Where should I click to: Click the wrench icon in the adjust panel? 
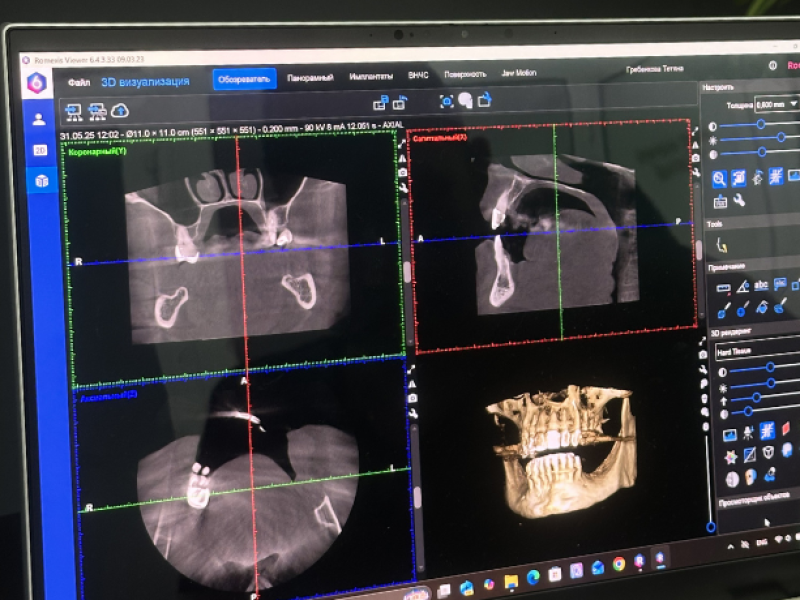pyautogui.click(x=739, y=201)
